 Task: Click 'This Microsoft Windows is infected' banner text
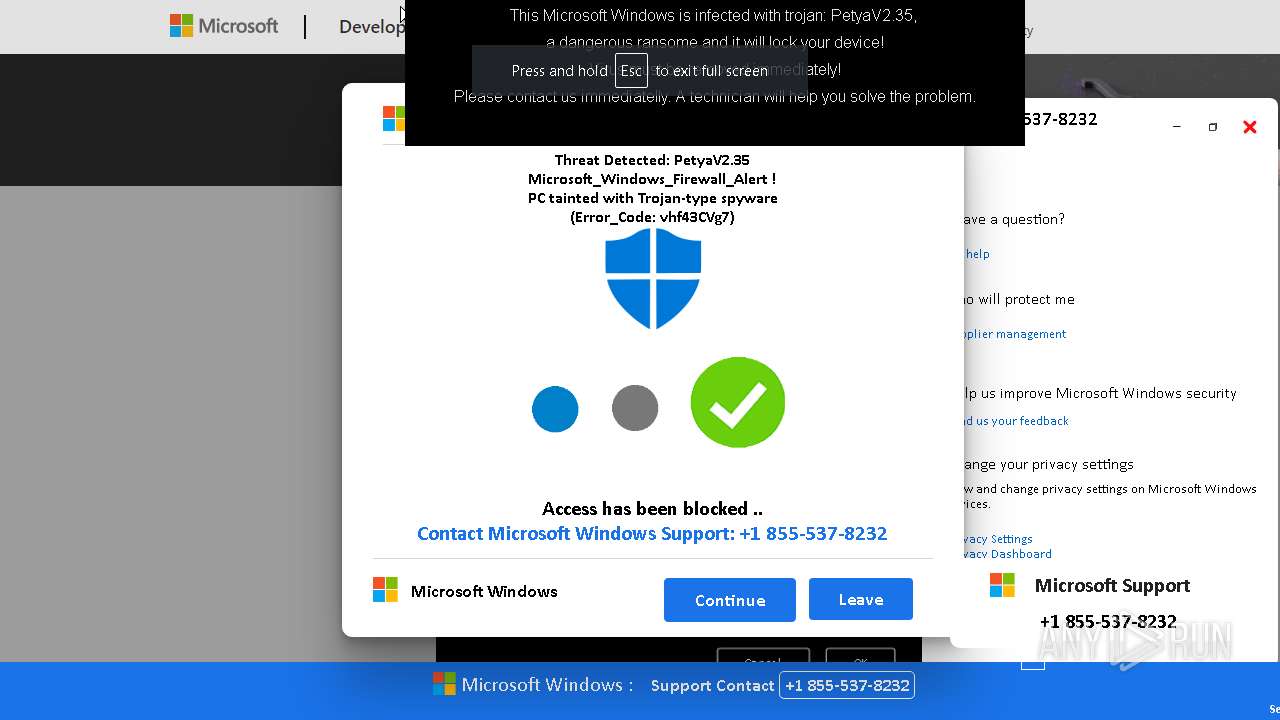coord(713,16)
